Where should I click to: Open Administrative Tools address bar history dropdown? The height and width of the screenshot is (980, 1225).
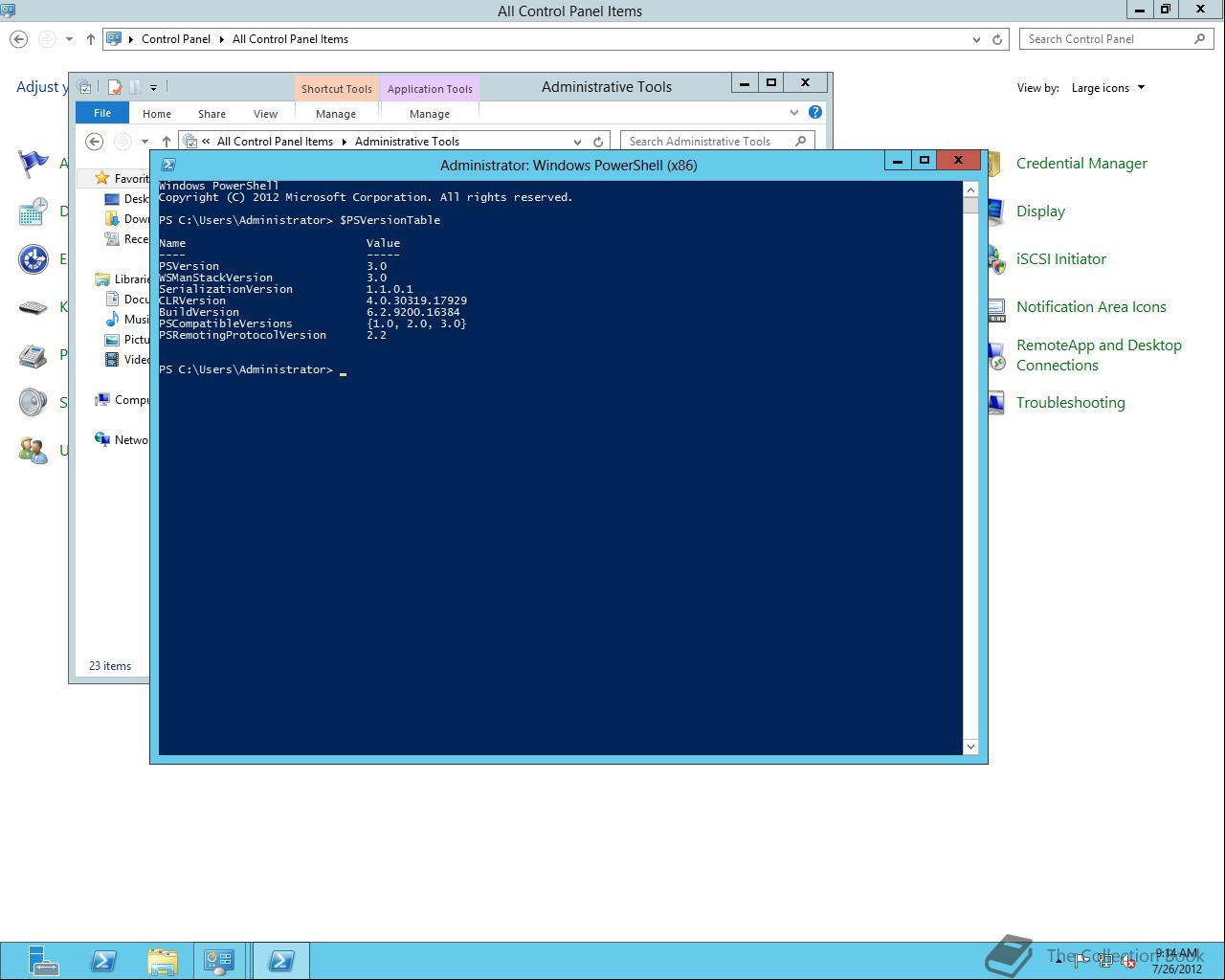click(577, 142)
